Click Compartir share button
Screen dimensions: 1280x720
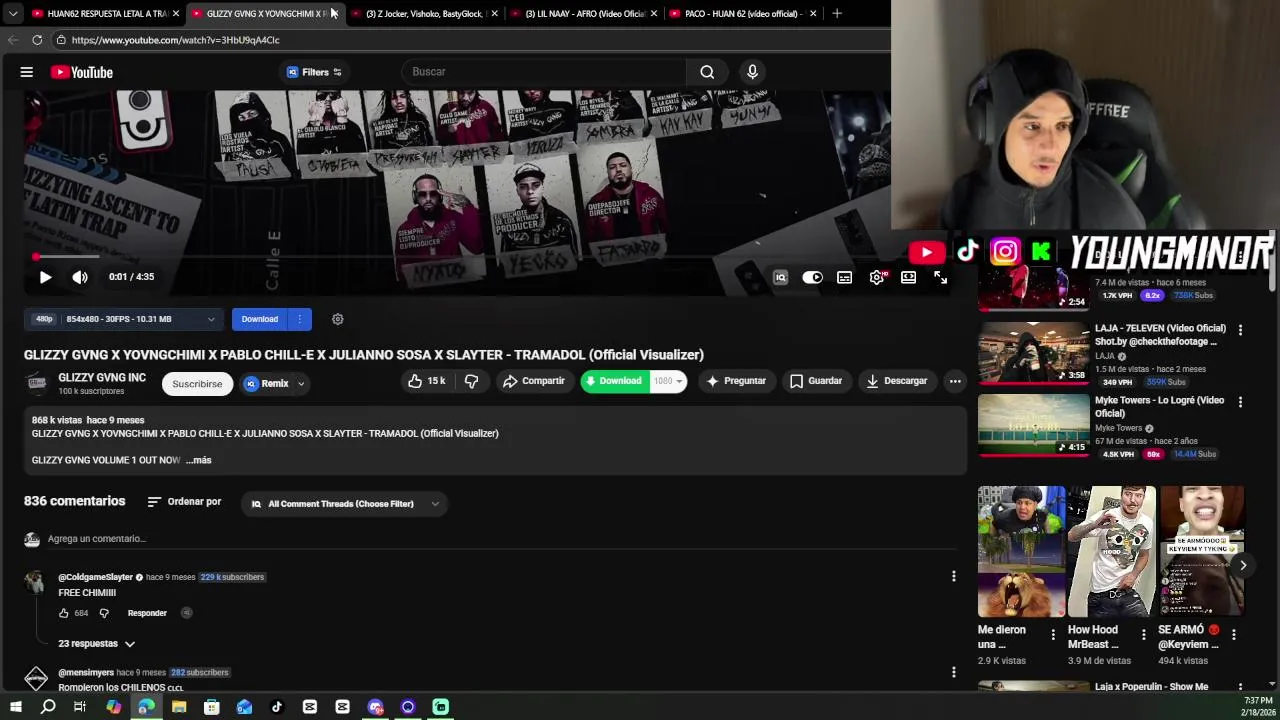[534, 381]
